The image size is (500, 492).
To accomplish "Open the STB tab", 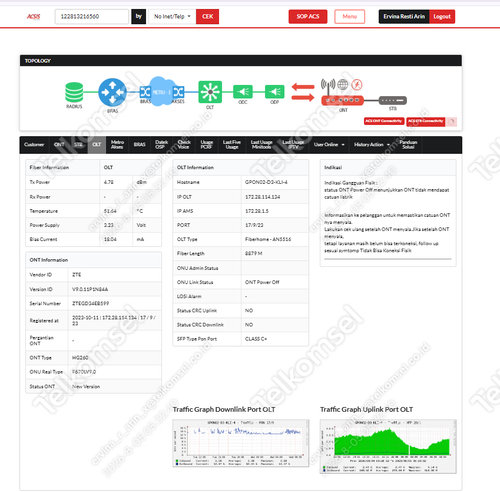I will coord(78,145).
